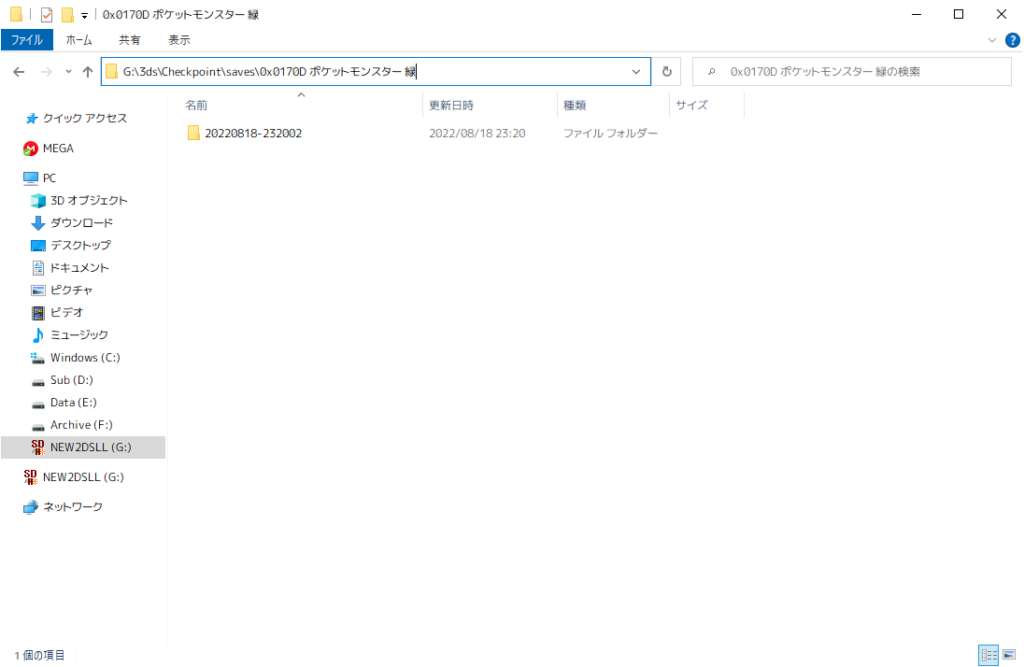Open the ミュージック folder
Image resolution: width=1024 pixels, height=667 pixels.
click(79, 334)
